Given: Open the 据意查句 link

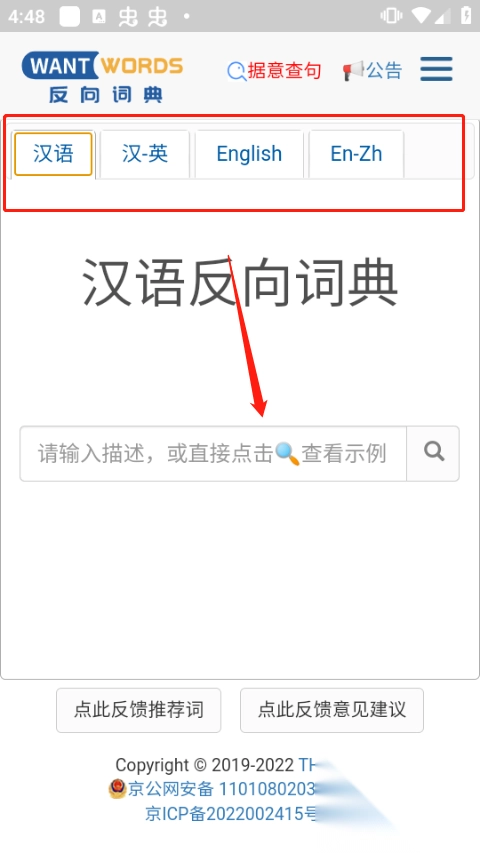Looking at the screenshot, I should [x=284, y=71].
